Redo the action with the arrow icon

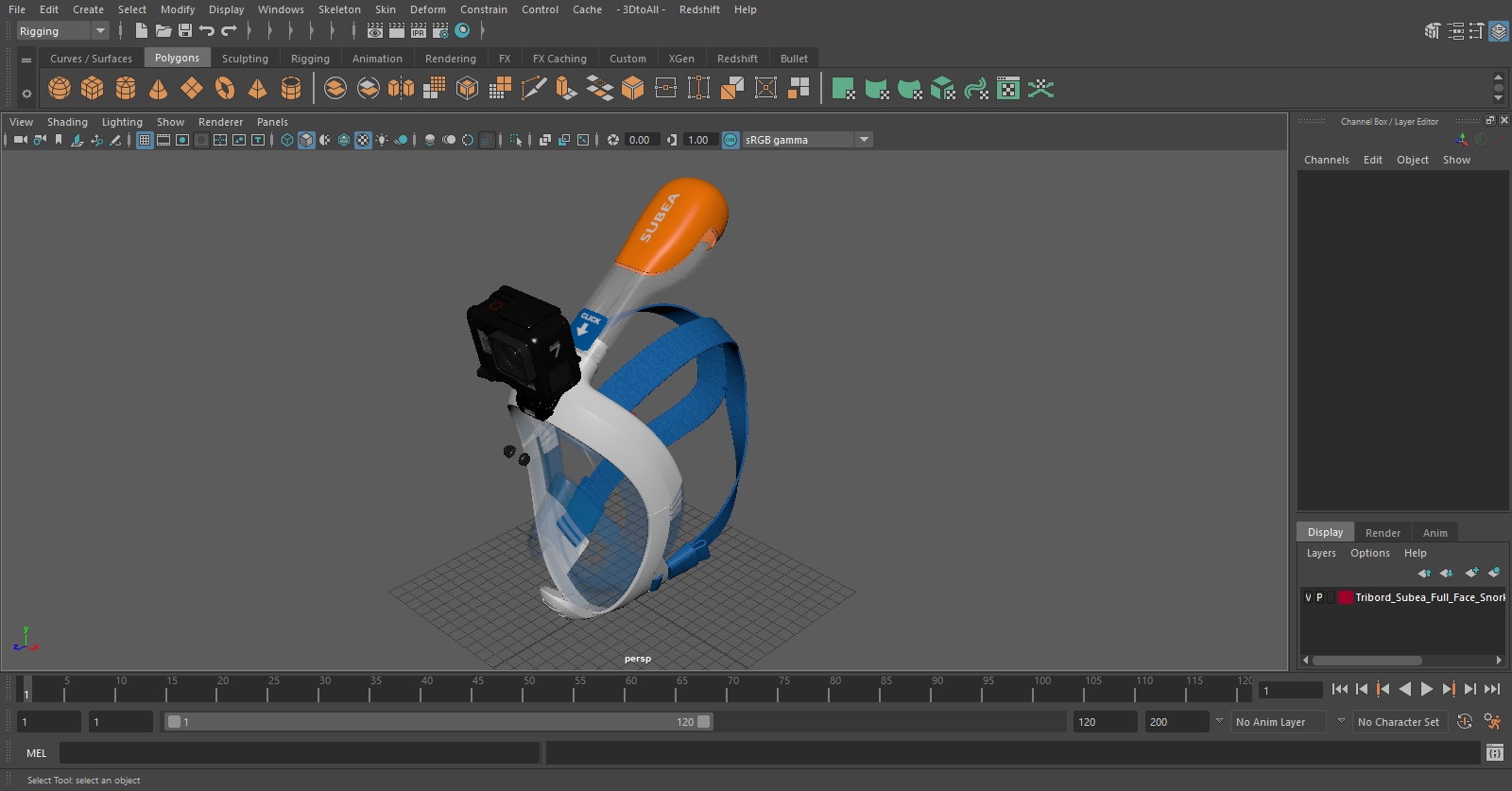pos(229,31)
